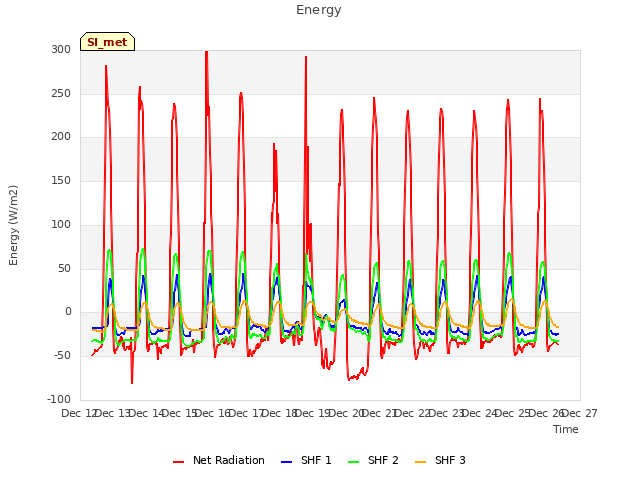Image resolution: width=640 pixels, height=480 pixels.
Task: Click the blue SHF 1 legend swatch
Action: [x=287, y=462]
